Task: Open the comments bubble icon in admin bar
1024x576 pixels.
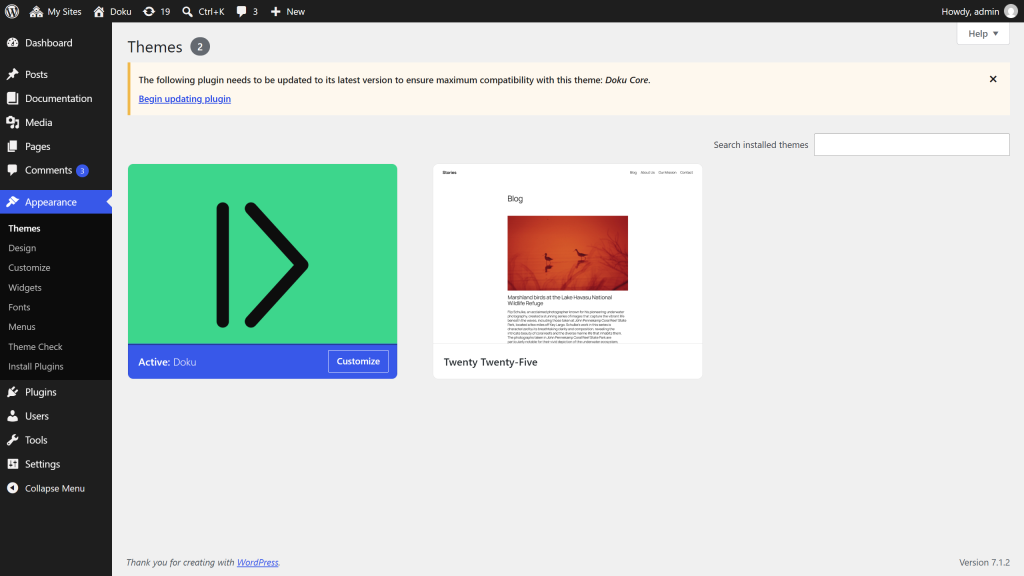Action: pos(242,12)
